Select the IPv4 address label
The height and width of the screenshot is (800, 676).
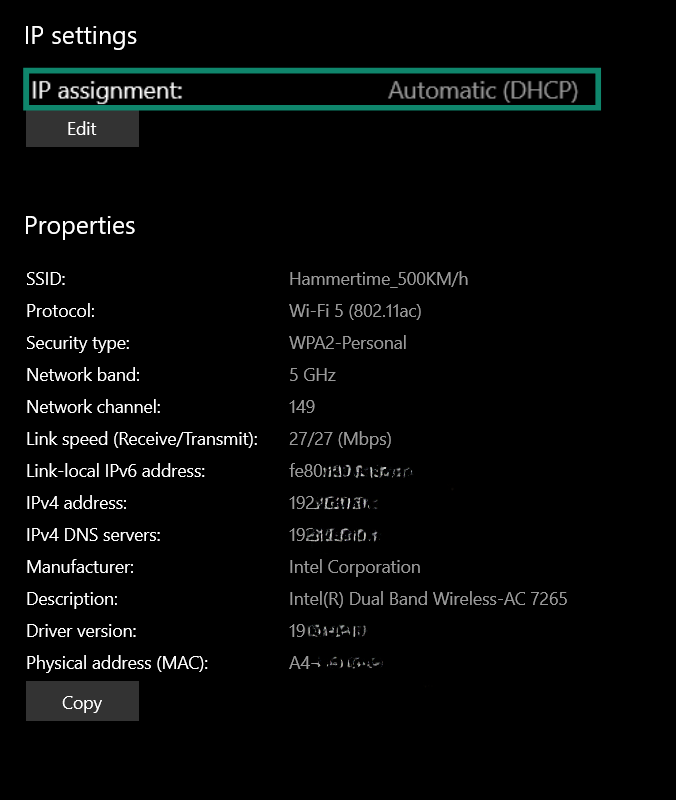(x=76, y=503)
